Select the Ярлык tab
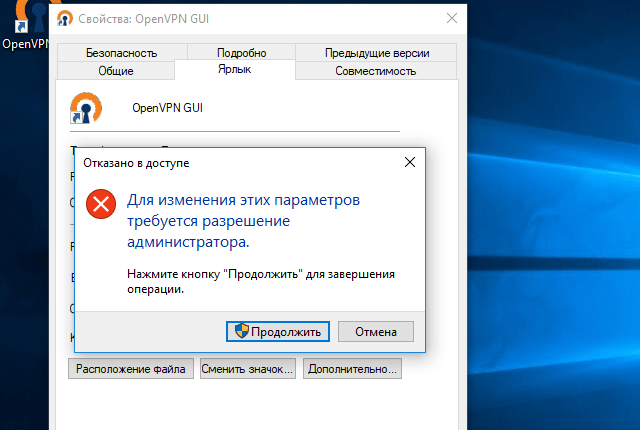Viewport: 640px width, 430px height. pyautogui.click(x=234, y=69)
